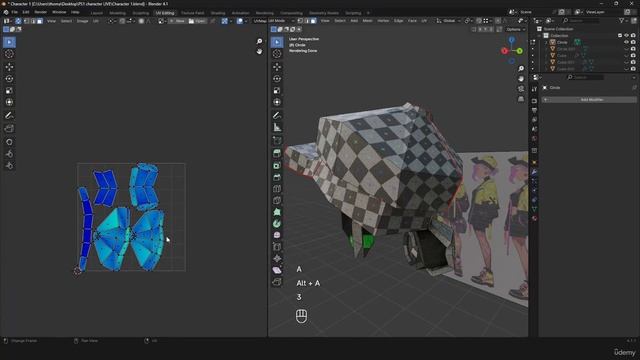Select the UV Rip tool
Image resolution: width=640 pixels, height=360 pixels.
[9, 129]
